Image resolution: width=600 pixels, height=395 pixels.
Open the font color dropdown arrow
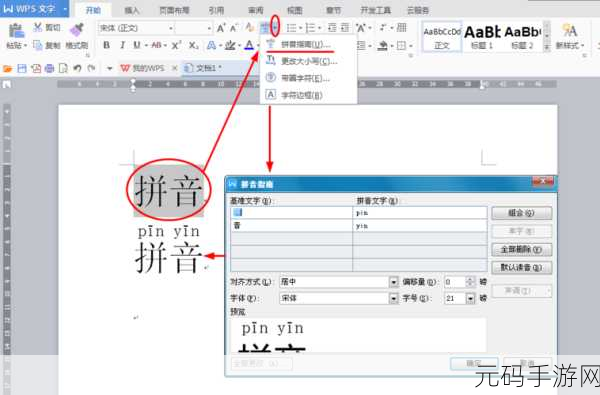[258, 46]
